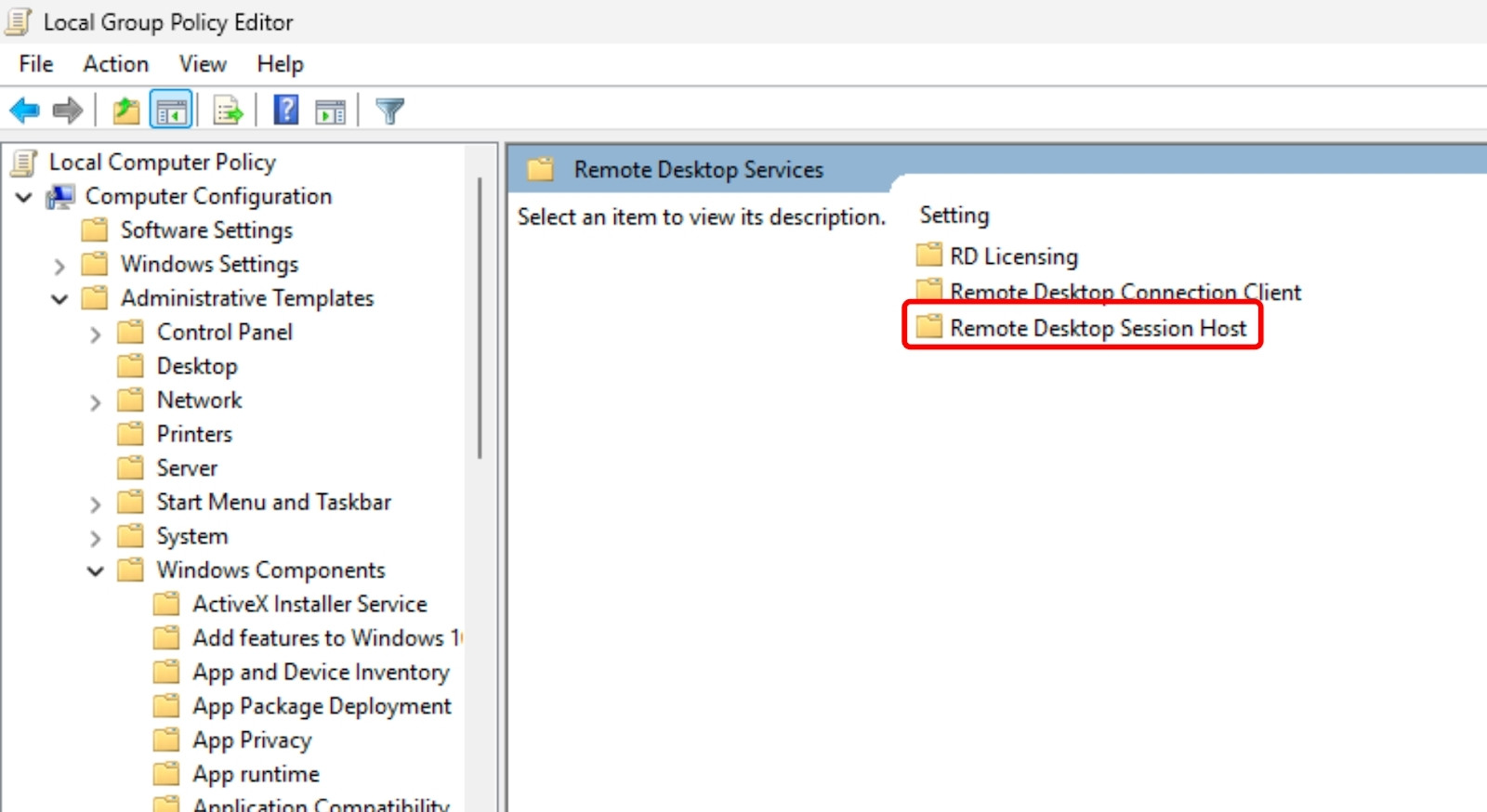
Task: Toggle Show/Hide Console Tree toolbar icon
Action: (171, 111)
